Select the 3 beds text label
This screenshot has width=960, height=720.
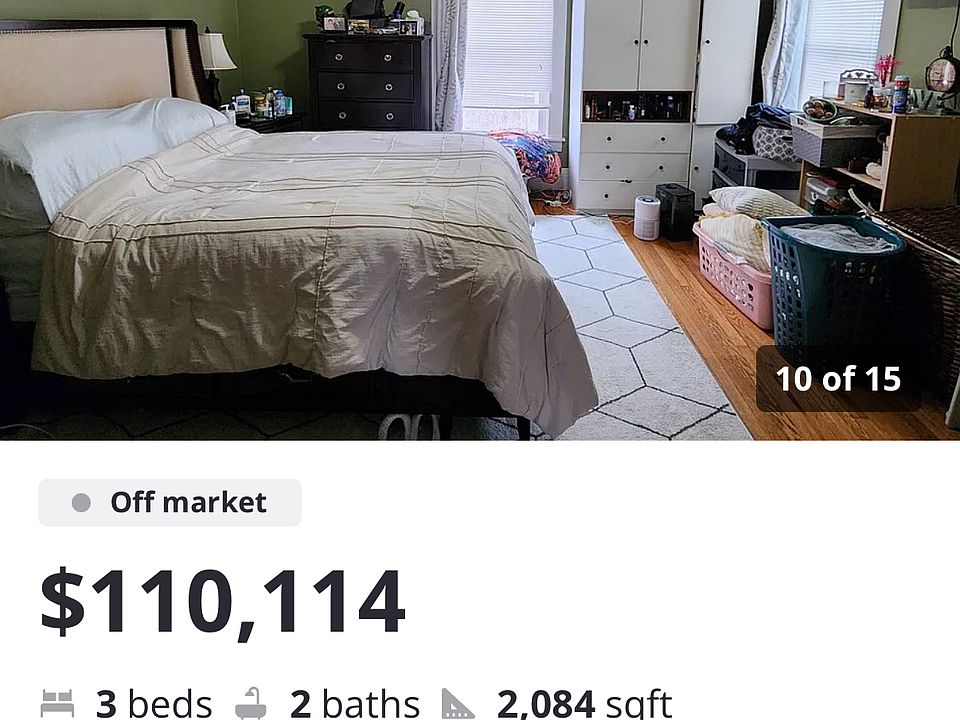pos(154,704)
